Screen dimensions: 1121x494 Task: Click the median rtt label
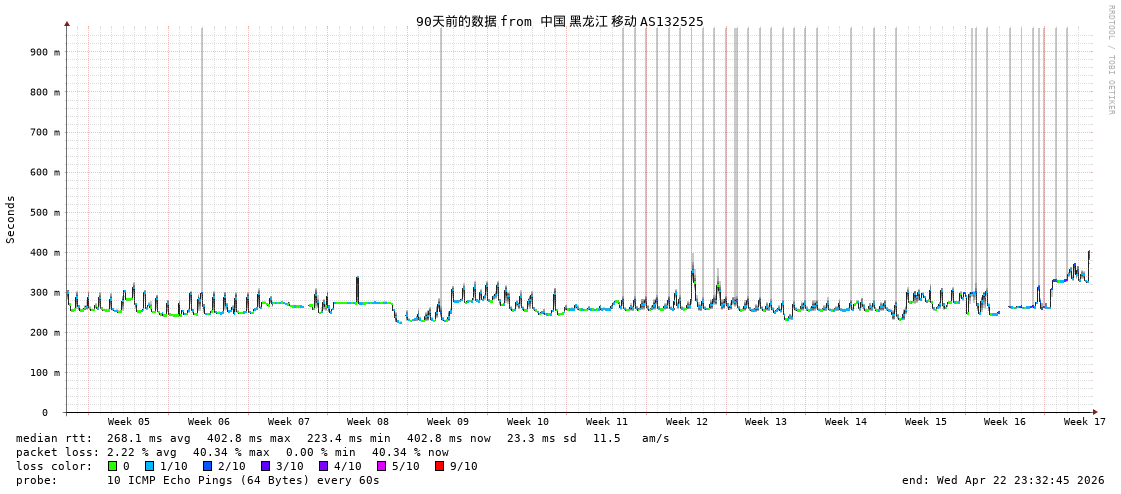coord(54,438)
